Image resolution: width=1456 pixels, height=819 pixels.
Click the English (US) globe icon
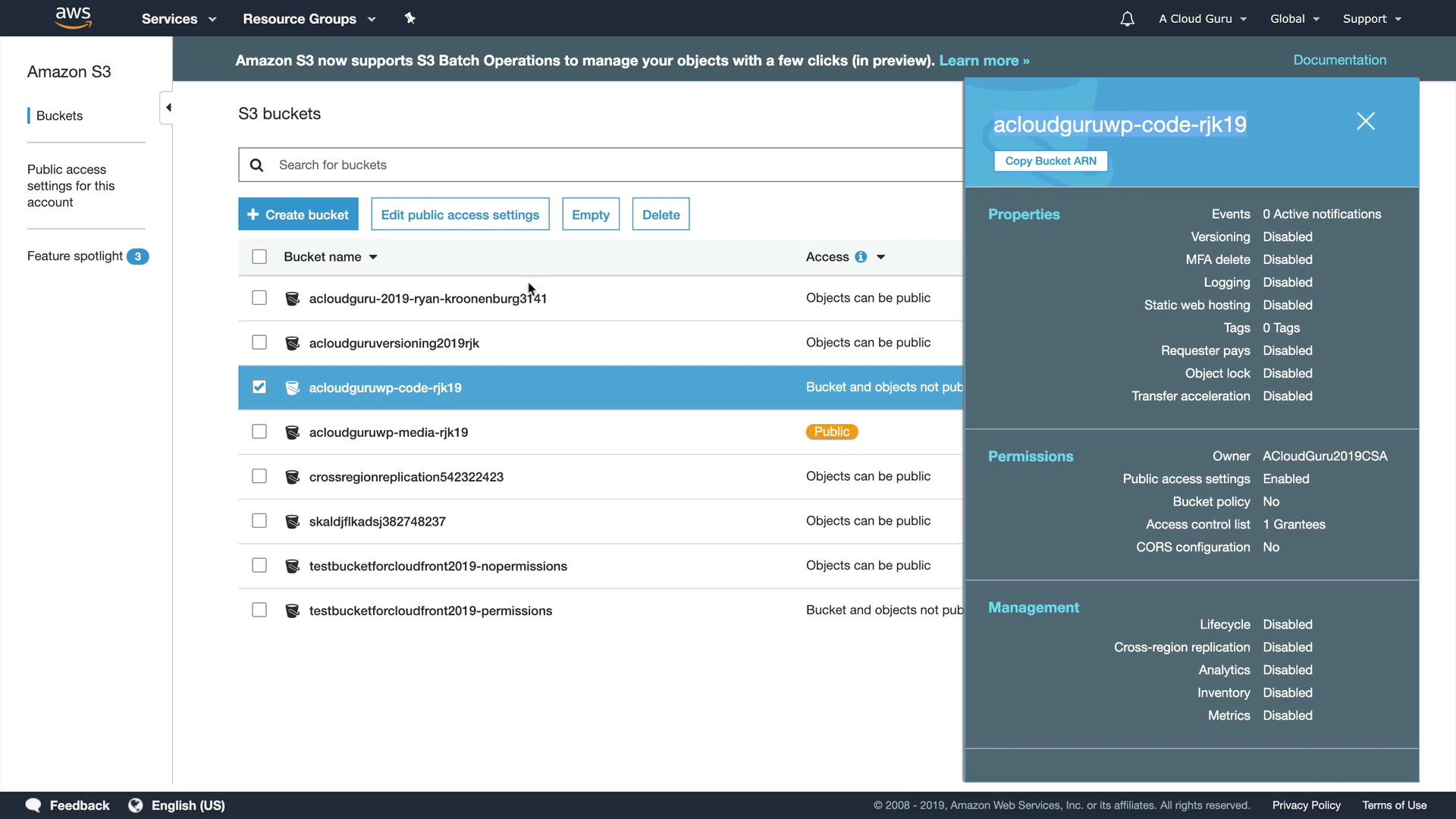click(x=136, y=805)
